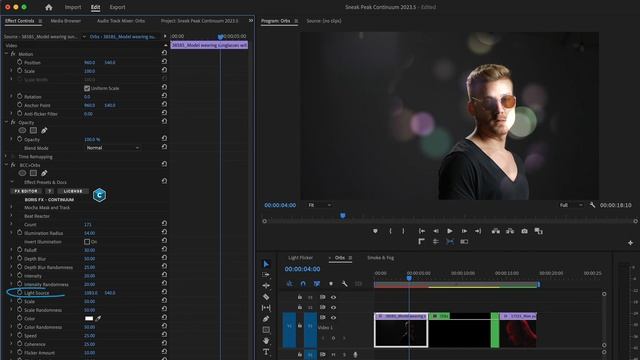Open Blend Mode Normal dropdown
Screen dimensions: 640x360
[x=113, y=148]
